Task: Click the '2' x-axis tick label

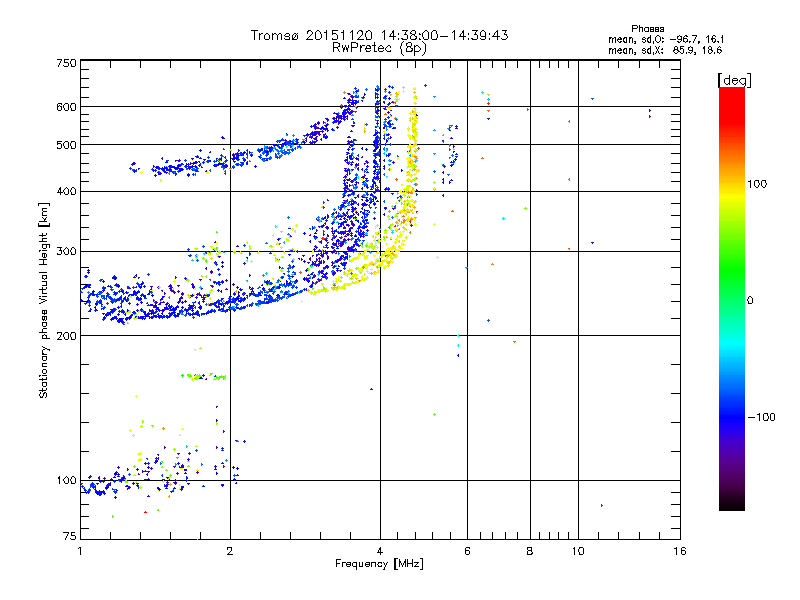Action: pyautogui.click(x=230, y=551)
